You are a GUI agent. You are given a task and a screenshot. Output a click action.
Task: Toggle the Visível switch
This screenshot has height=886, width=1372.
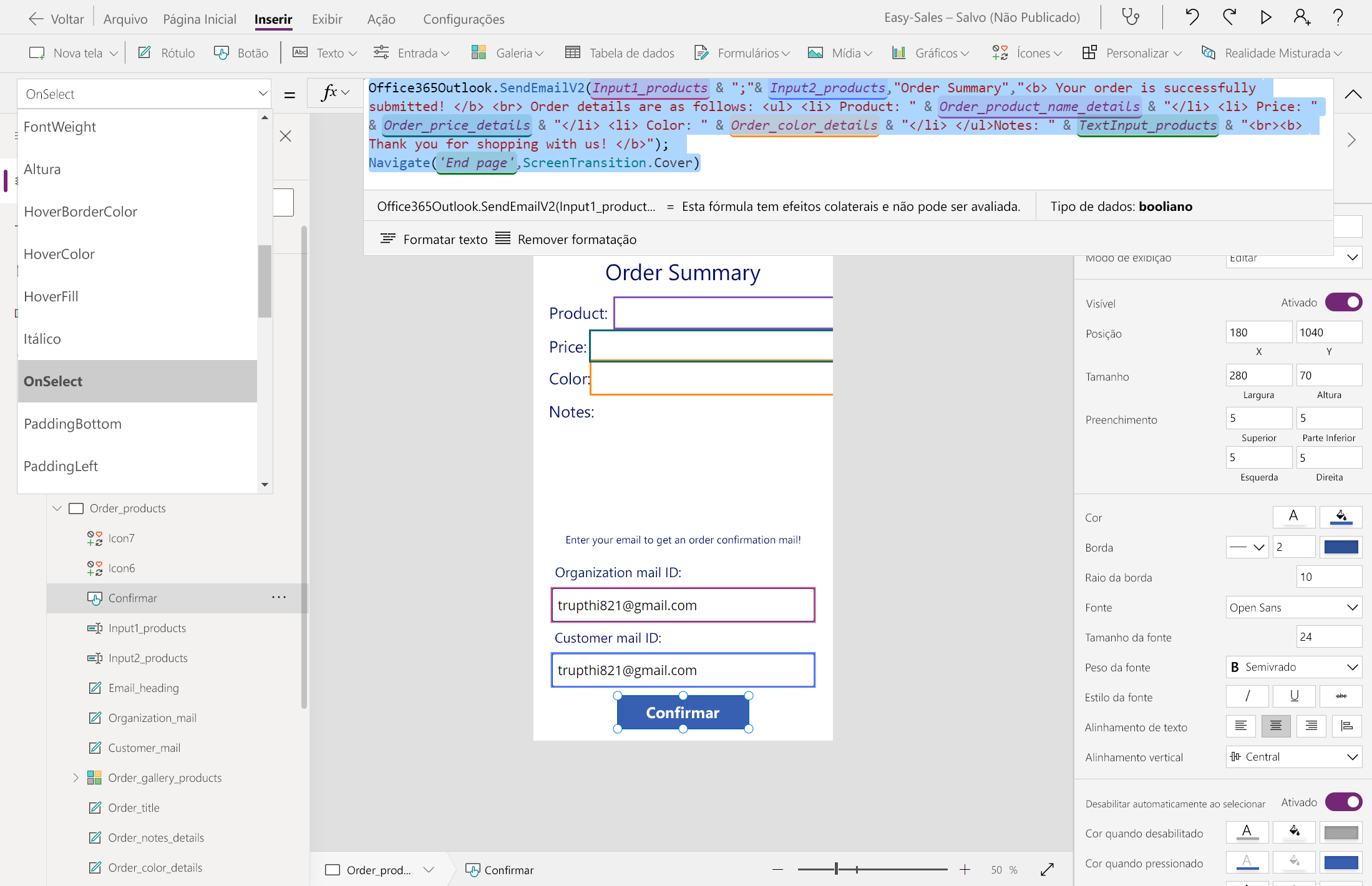point(1343,302)
